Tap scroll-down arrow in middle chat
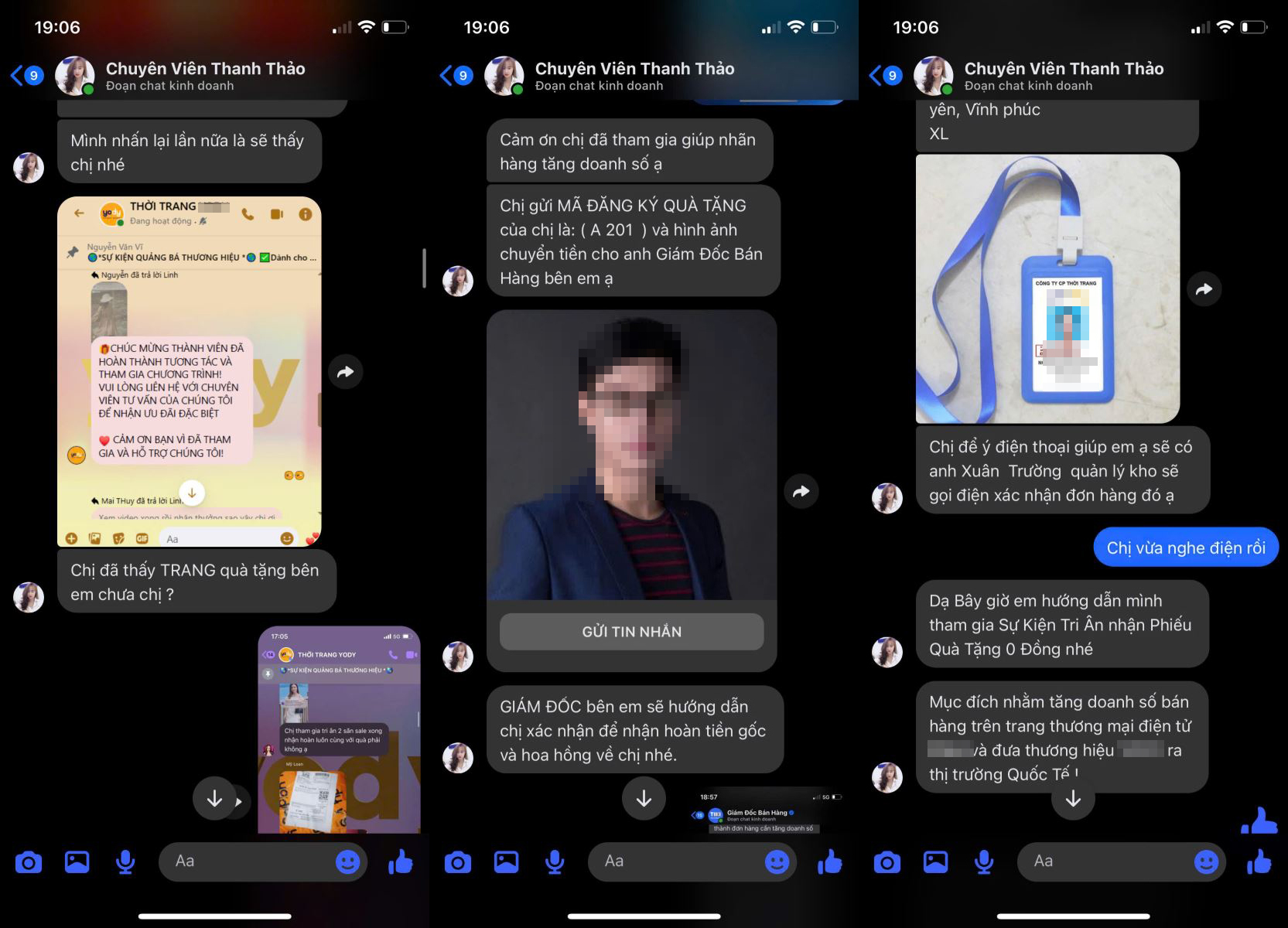This screenshot has height=928, width=1288. point(644,799)
